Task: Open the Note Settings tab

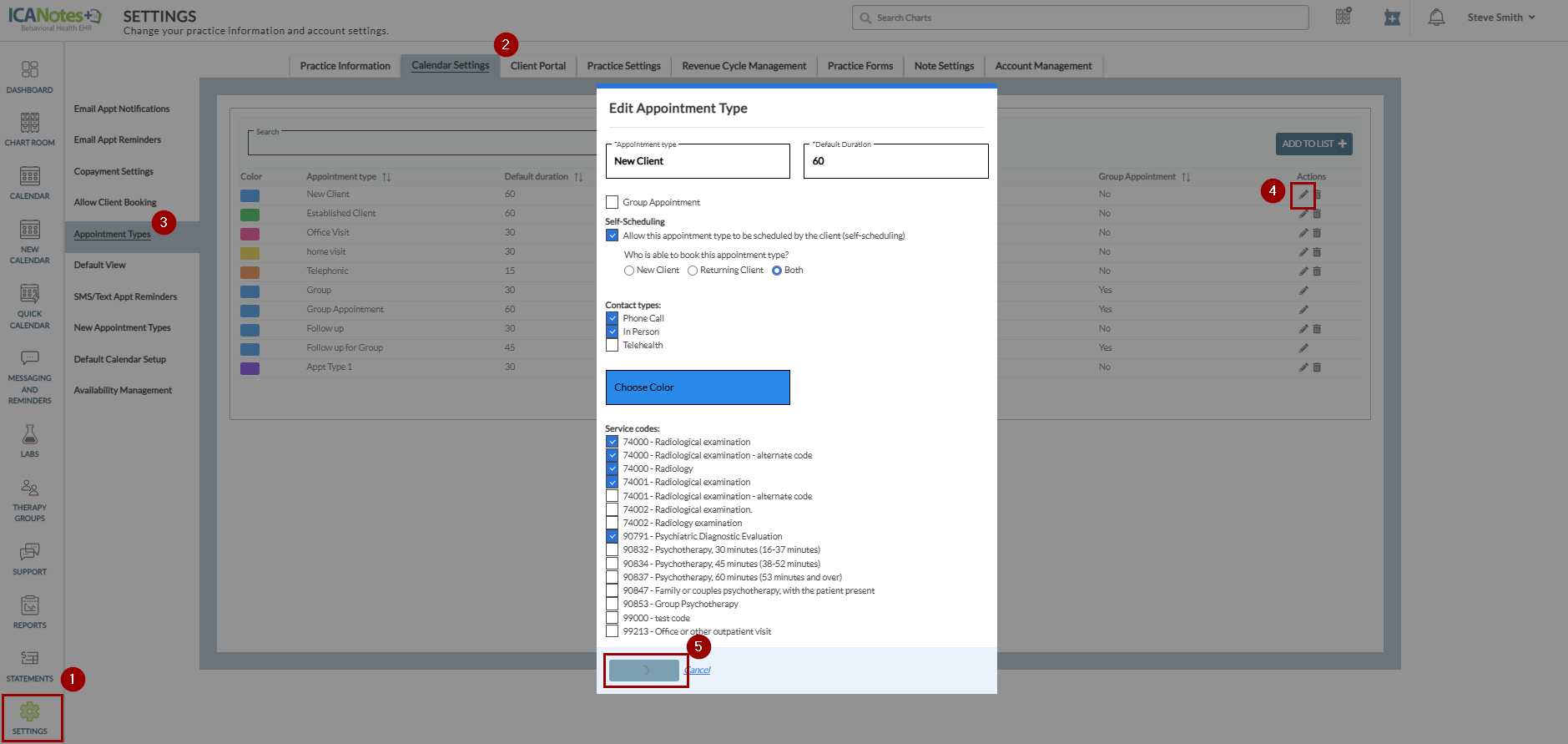Action: click(943, 66)
